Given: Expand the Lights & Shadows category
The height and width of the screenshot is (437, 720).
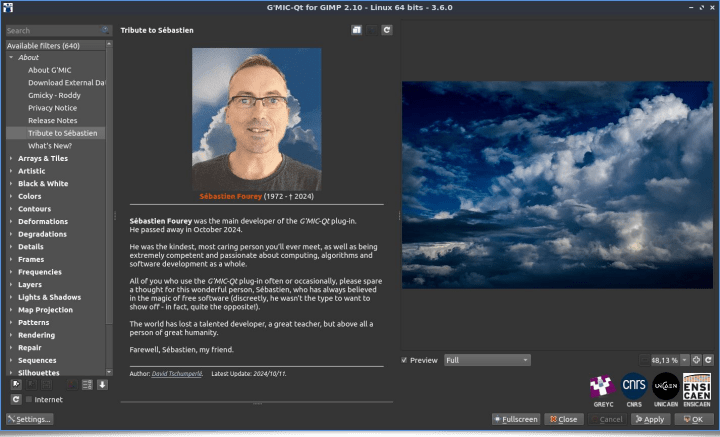Looking at the screenshot, I should pyautogui.click(x=11, y=297).
